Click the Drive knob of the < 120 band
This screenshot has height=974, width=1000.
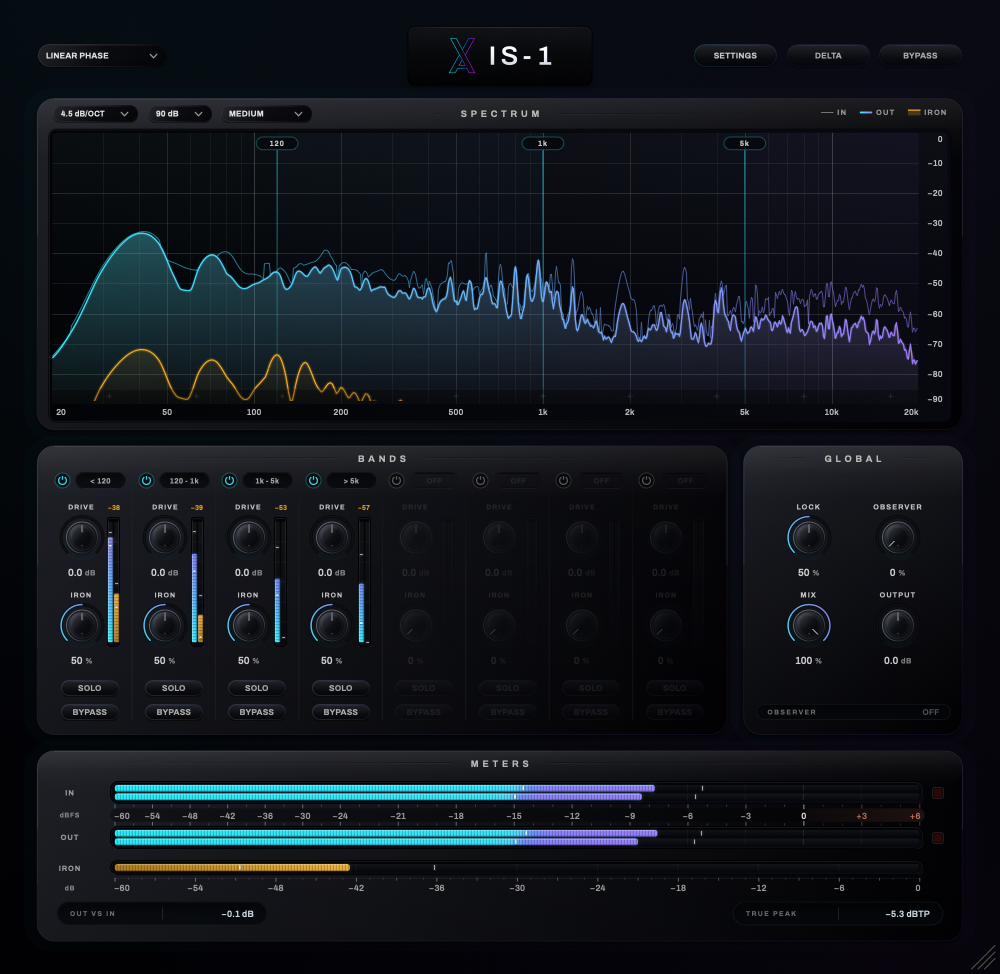tap(82, 537)
